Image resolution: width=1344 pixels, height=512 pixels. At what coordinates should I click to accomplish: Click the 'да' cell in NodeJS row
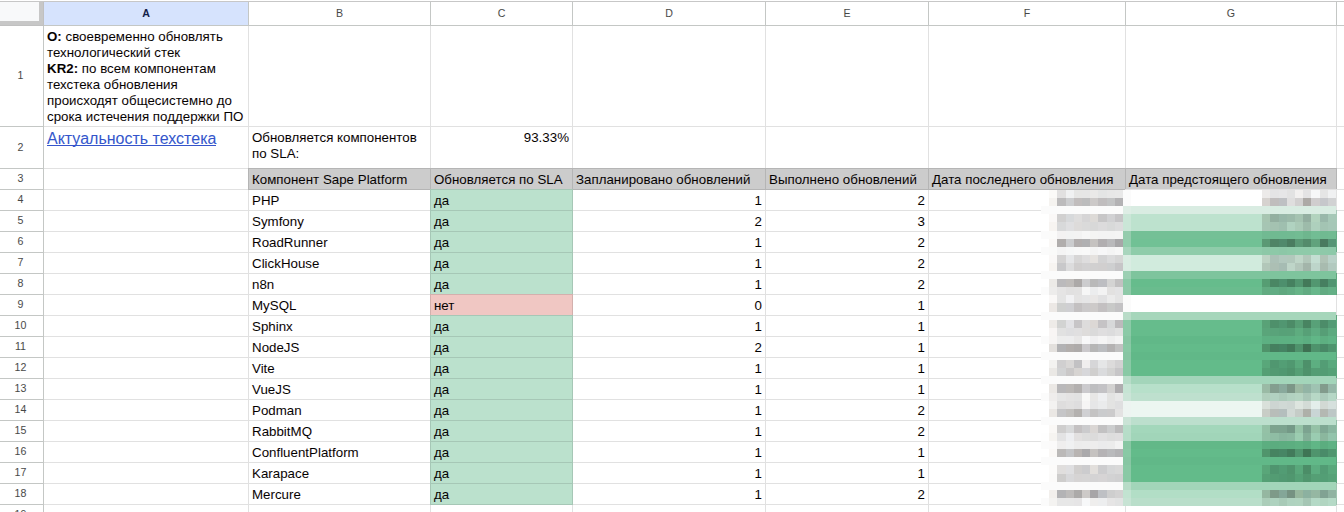click(x=501, y=347)
